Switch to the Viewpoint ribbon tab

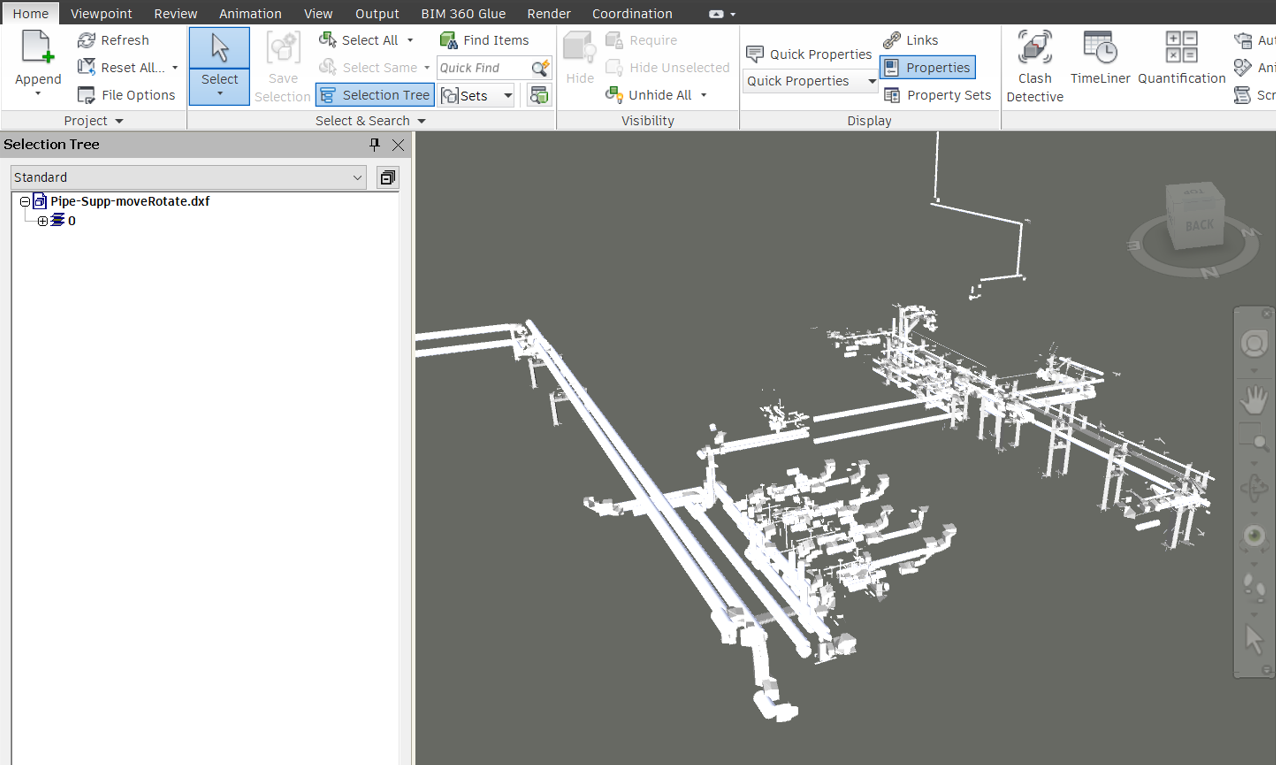click(x=101, y=13)
